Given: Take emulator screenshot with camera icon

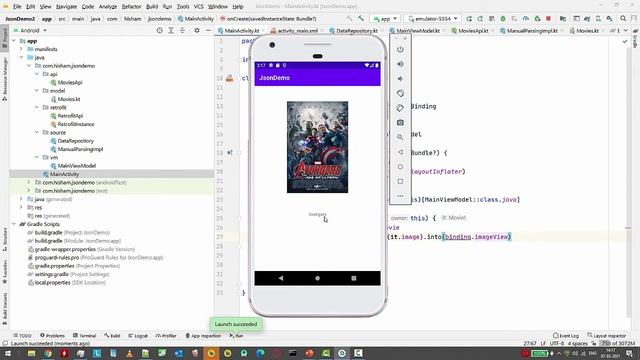Looking at the screenshot, I should pos(400,122).
